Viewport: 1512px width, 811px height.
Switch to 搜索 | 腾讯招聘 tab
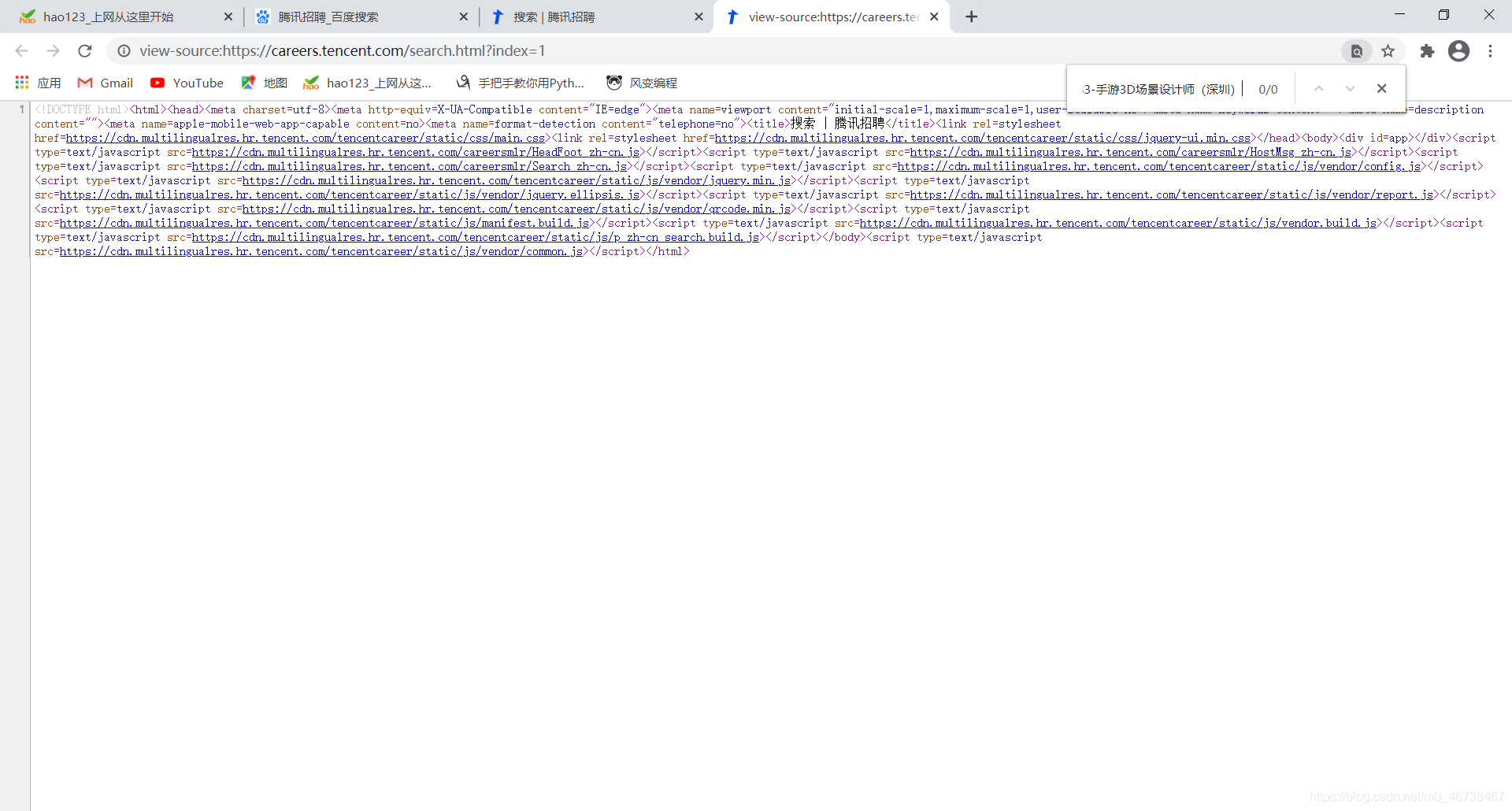pos(597,17)
